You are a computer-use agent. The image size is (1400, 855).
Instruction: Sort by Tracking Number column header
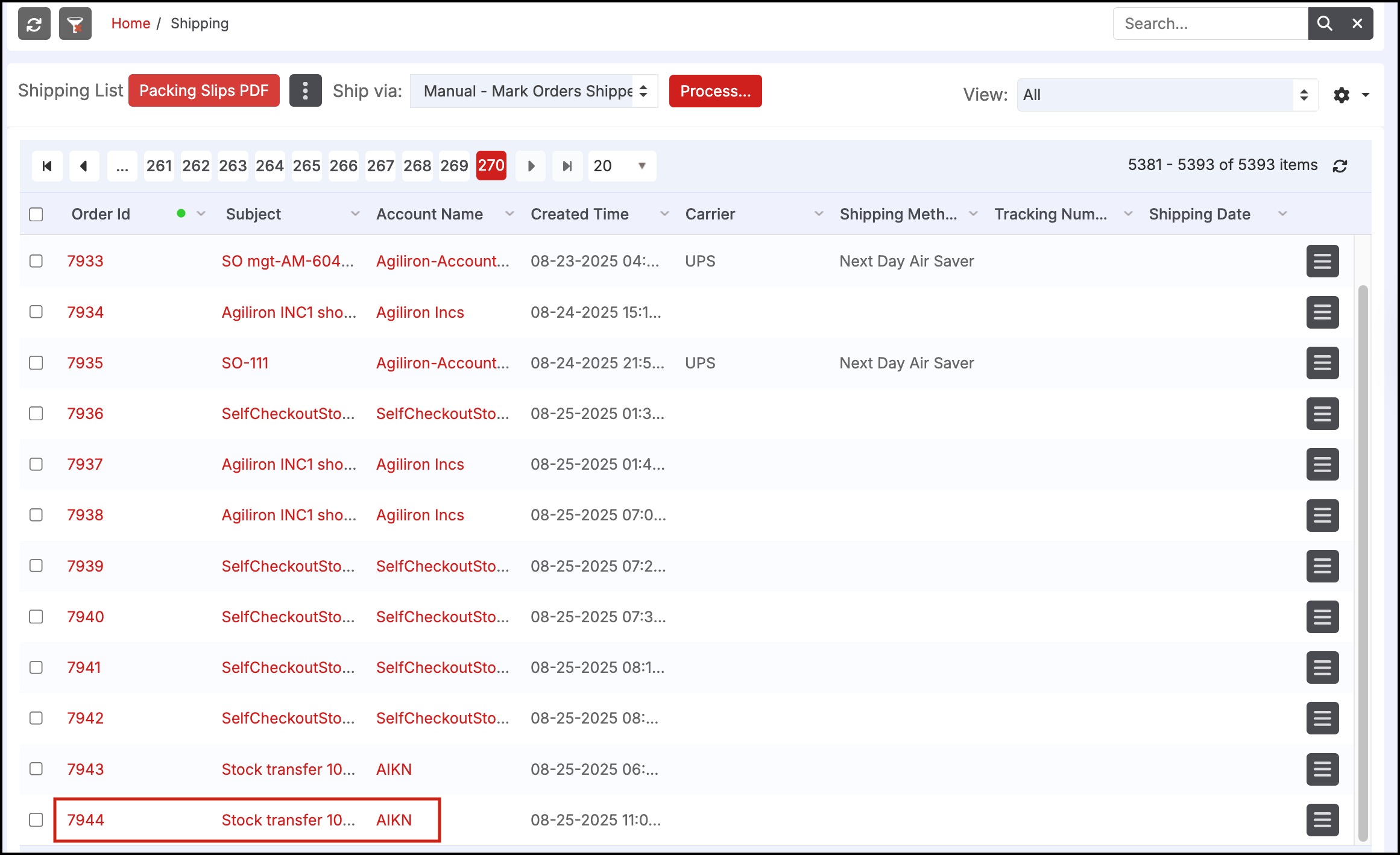click(1051, 214)
